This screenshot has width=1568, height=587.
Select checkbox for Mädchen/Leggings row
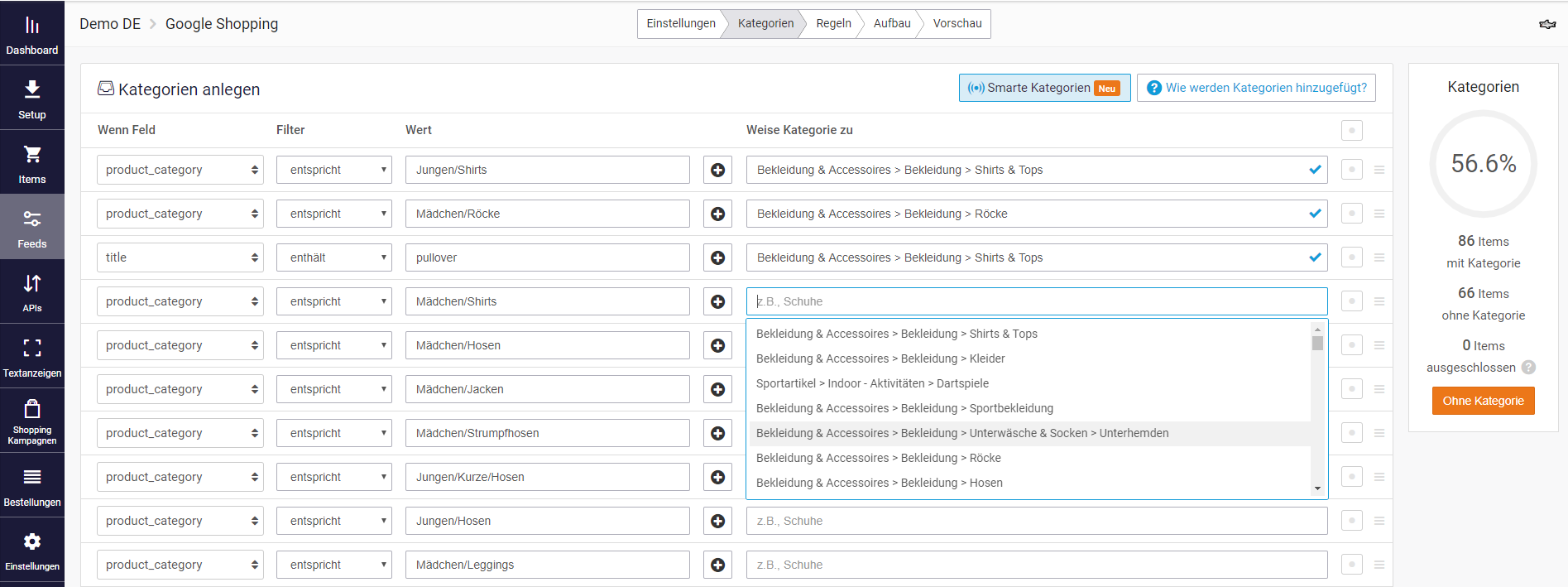tap(1352, 565)
